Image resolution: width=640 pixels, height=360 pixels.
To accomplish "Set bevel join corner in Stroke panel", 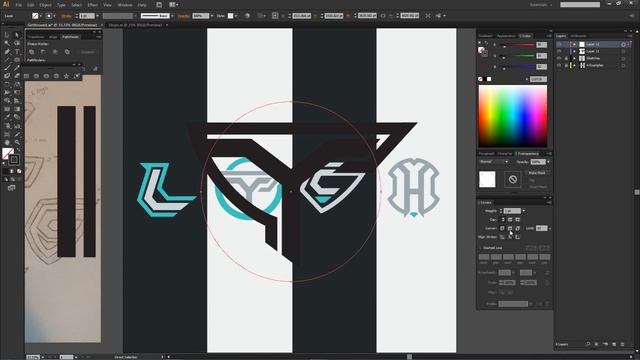I will (518, 228).
